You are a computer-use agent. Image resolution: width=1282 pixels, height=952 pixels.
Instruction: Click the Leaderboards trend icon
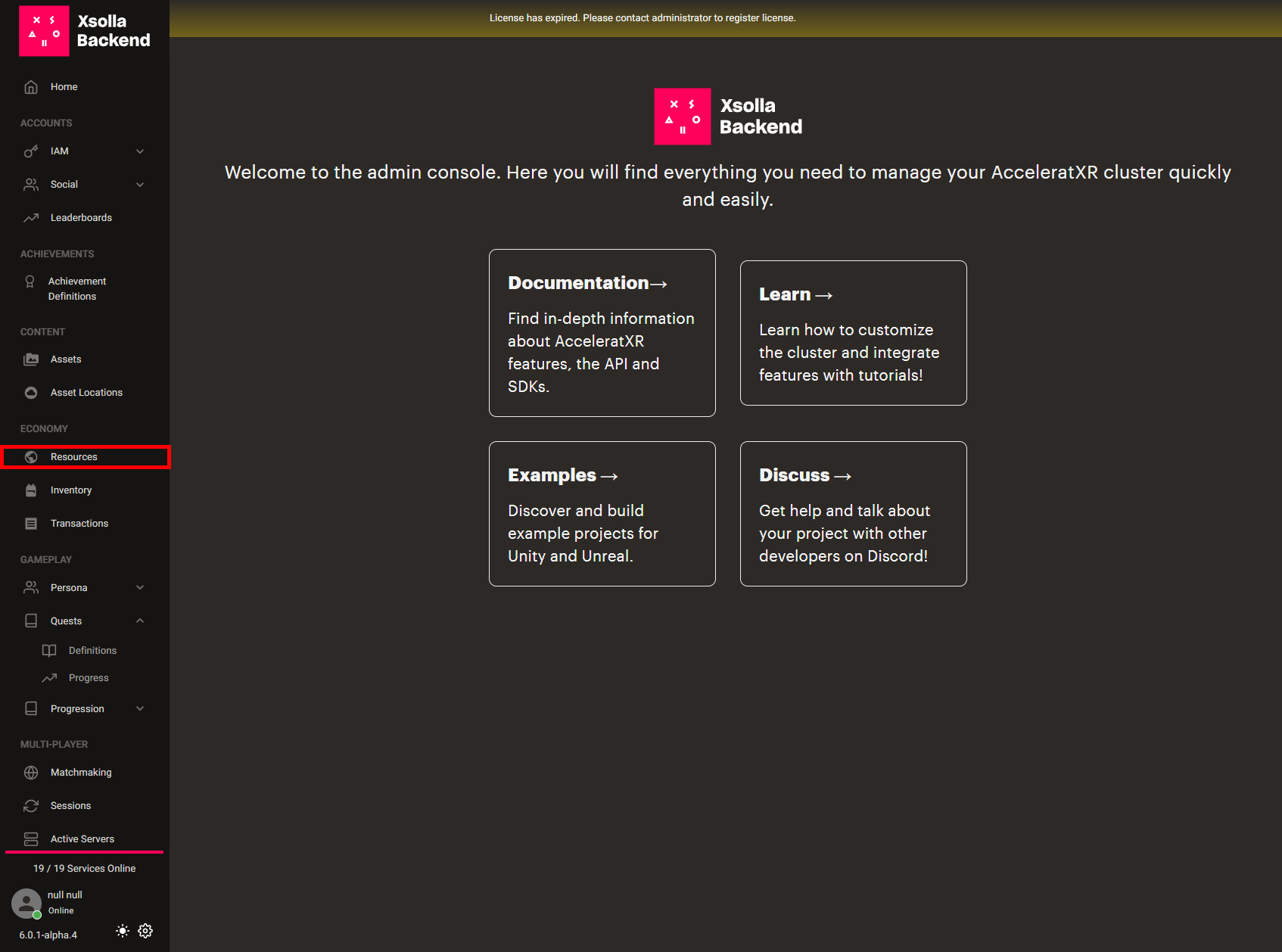click(31, 218)
